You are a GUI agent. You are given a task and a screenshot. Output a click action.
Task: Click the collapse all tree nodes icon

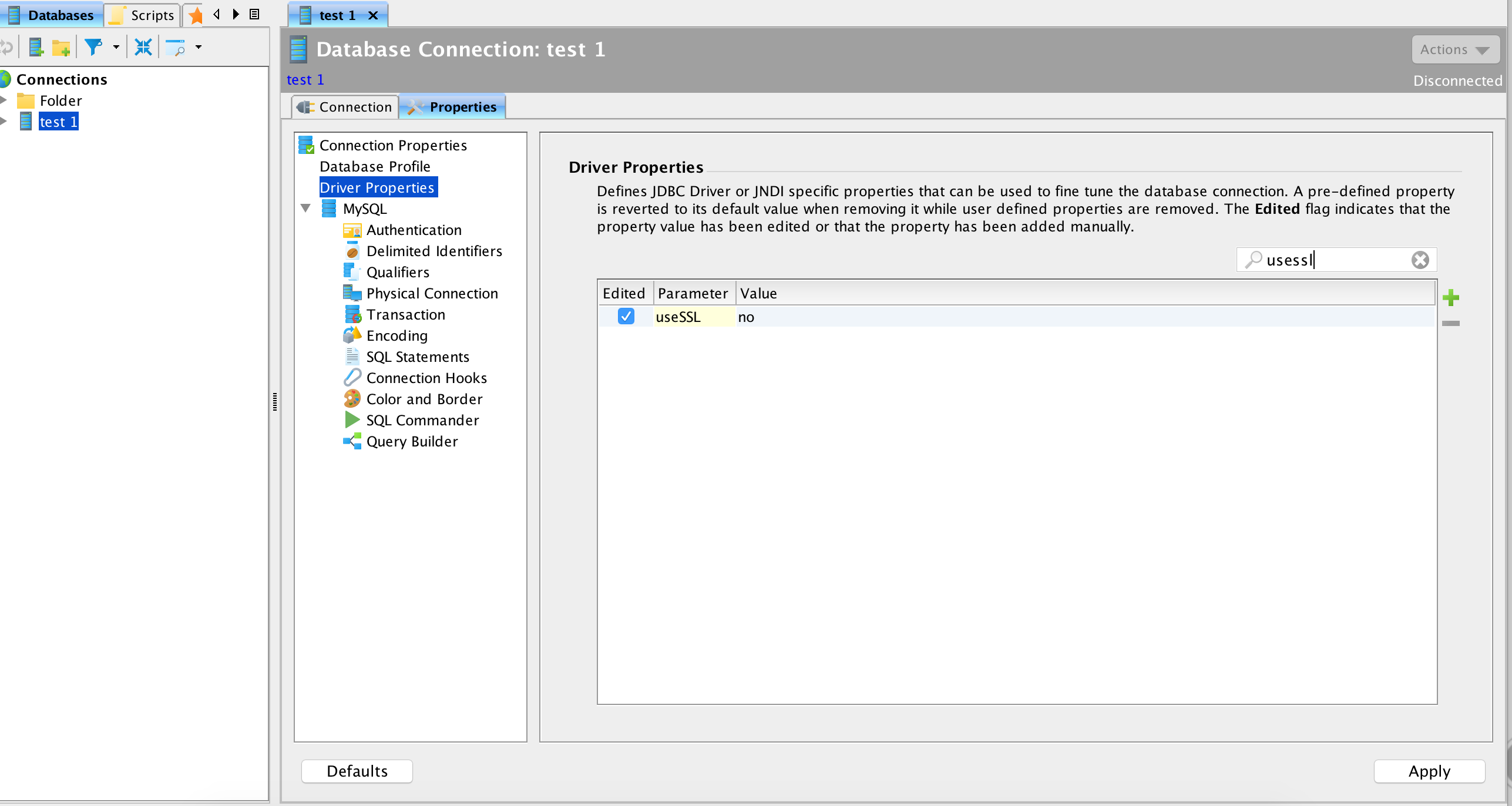point(143,47)
